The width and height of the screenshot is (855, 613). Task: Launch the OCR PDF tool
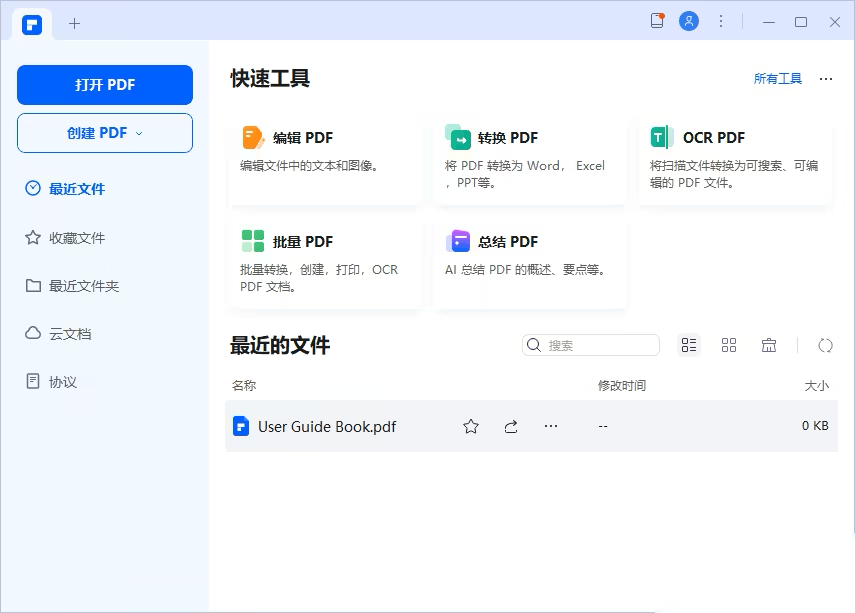click(x=735, y=160)
